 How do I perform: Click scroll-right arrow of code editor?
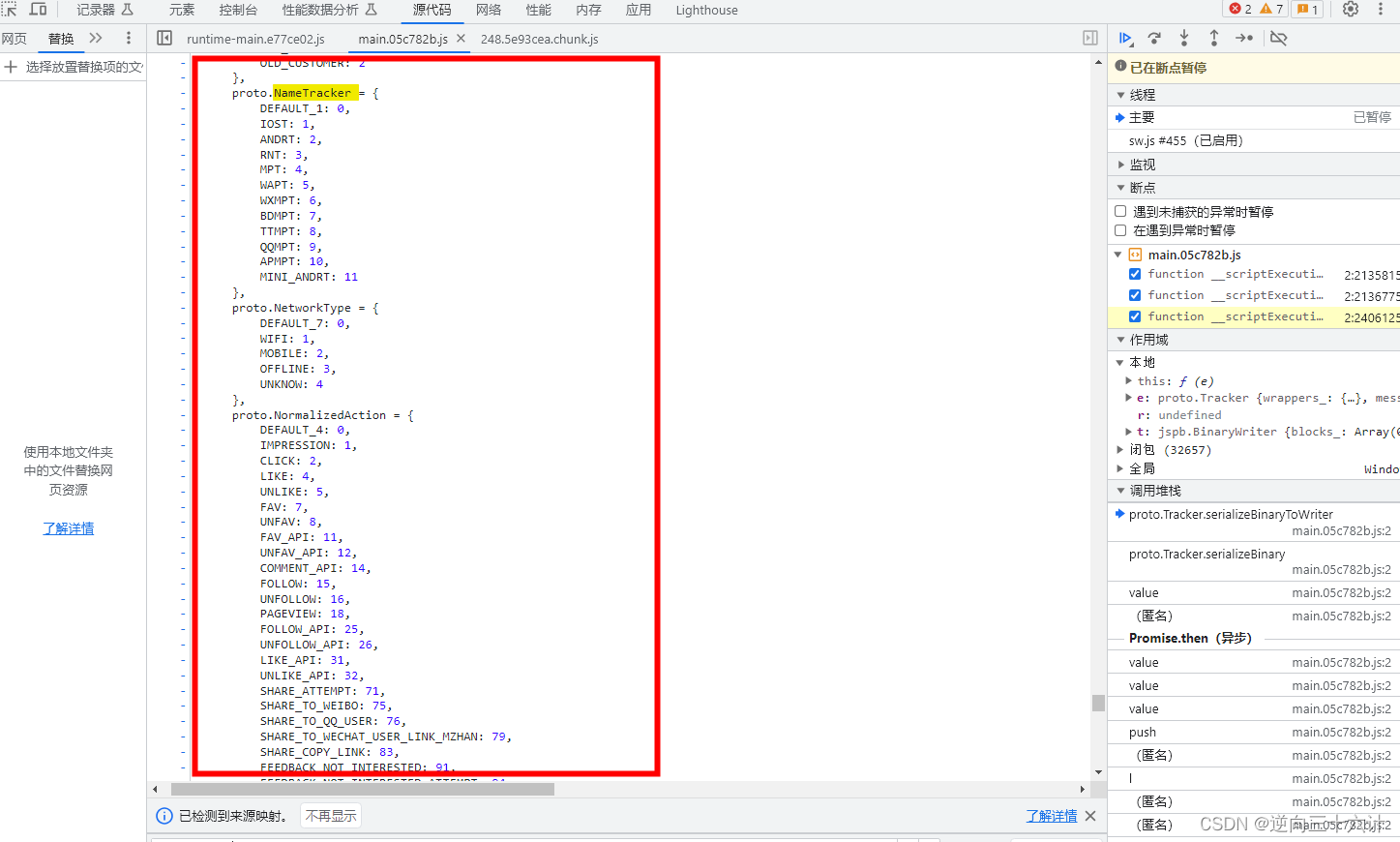(1083, 789)
